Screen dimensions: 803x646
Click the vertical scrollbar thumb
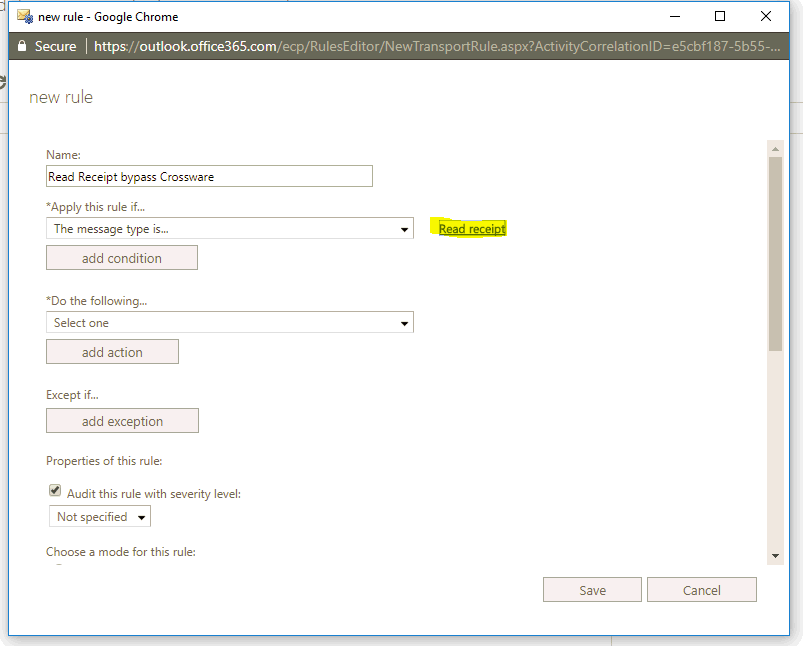coord(775,254)
